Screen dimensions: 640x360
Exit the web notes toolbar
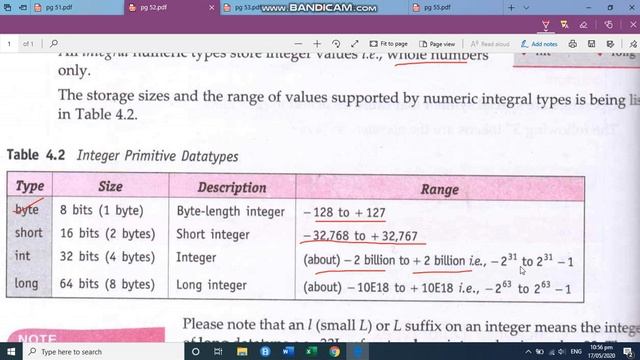pos(633,25)
